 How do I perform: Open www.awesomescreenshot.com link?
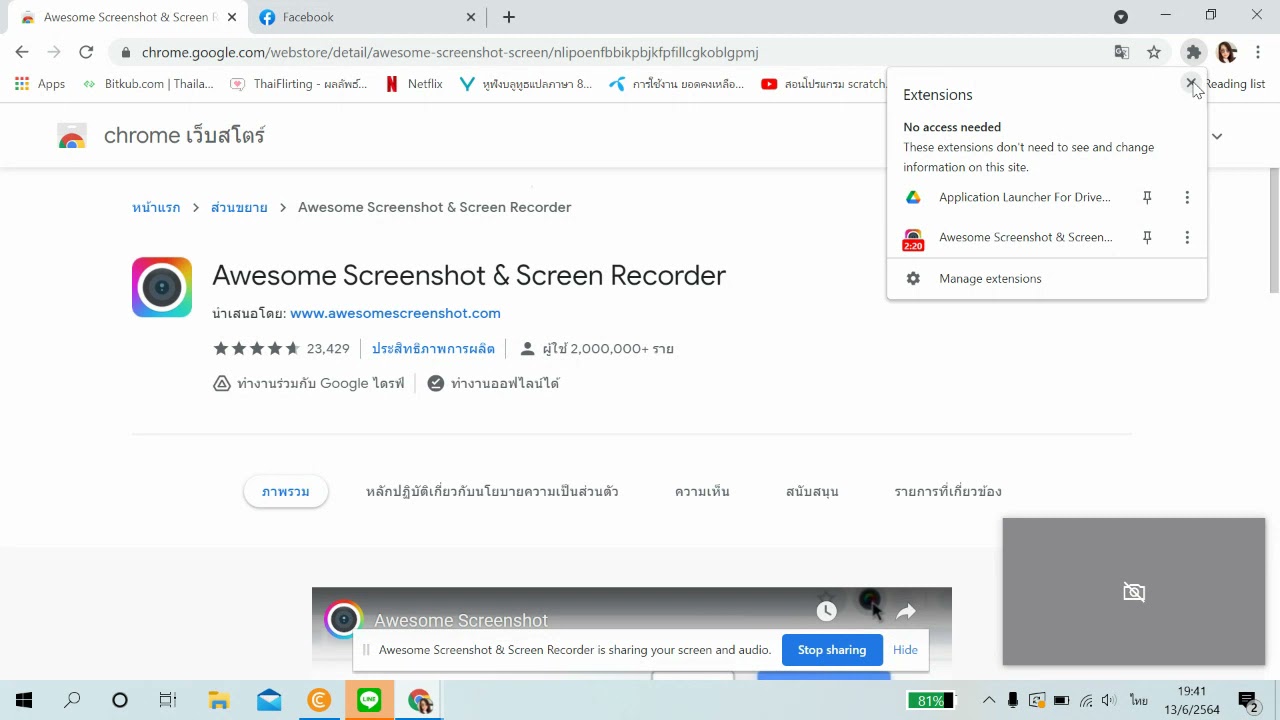tap(395, 313)
